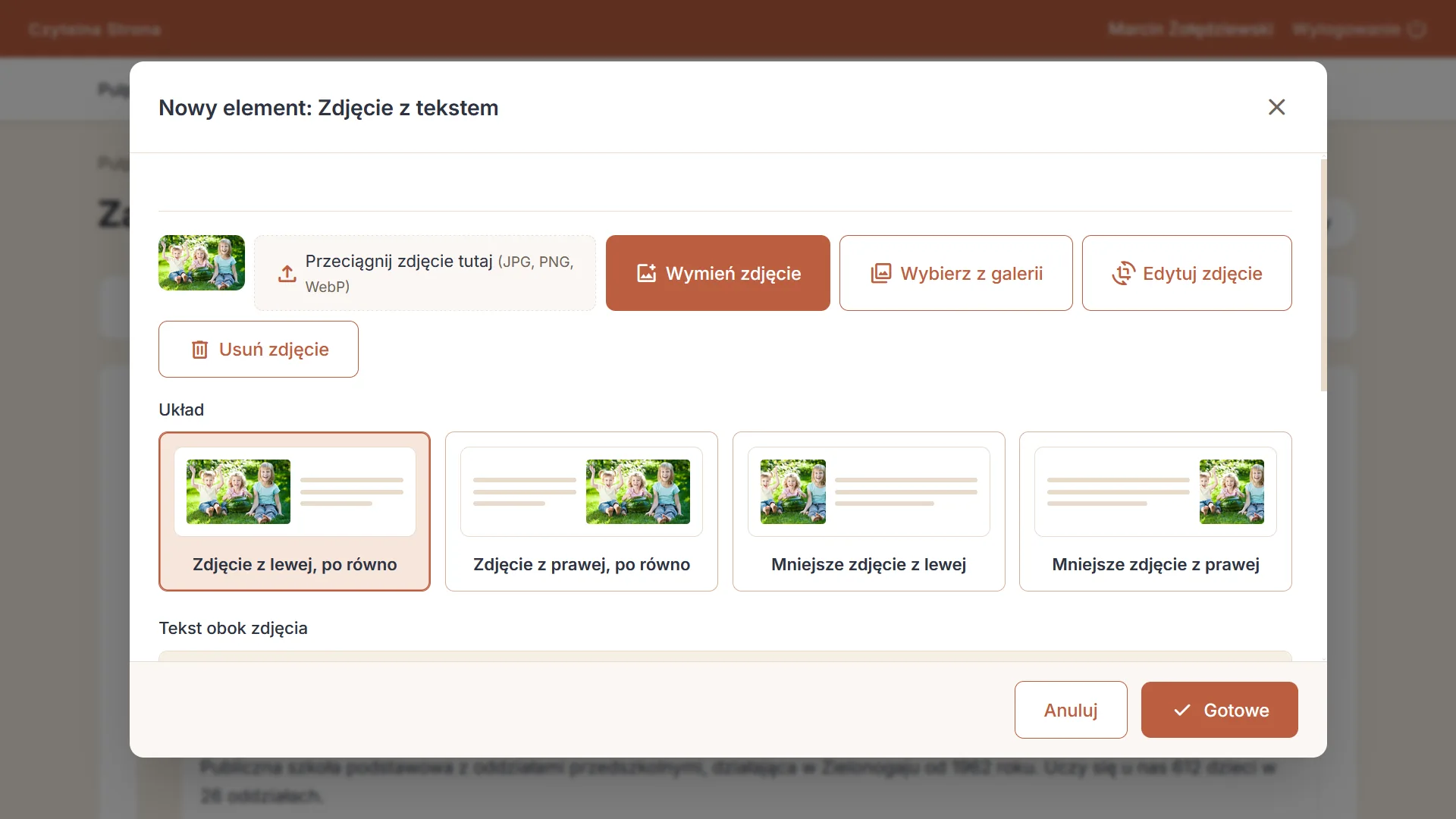Viewport: 1456px width, 819px height.
Task: Click the Tekst obok zdjęcia text field
Action: pos(725,656)
